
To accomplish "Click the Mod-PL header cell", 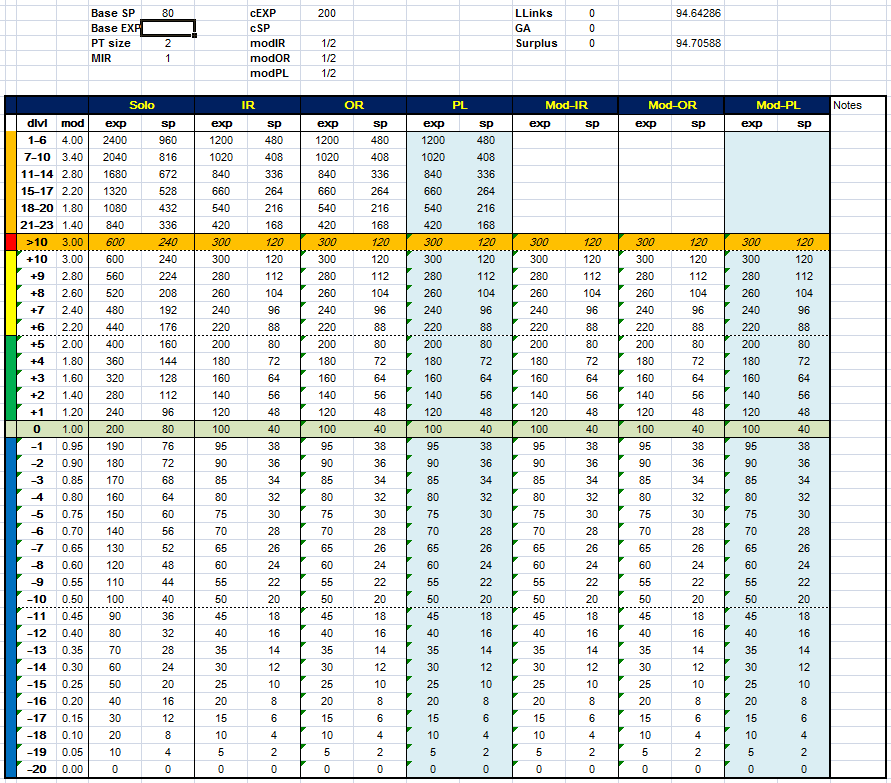I will pyautogui.click(x=777, y=105).
